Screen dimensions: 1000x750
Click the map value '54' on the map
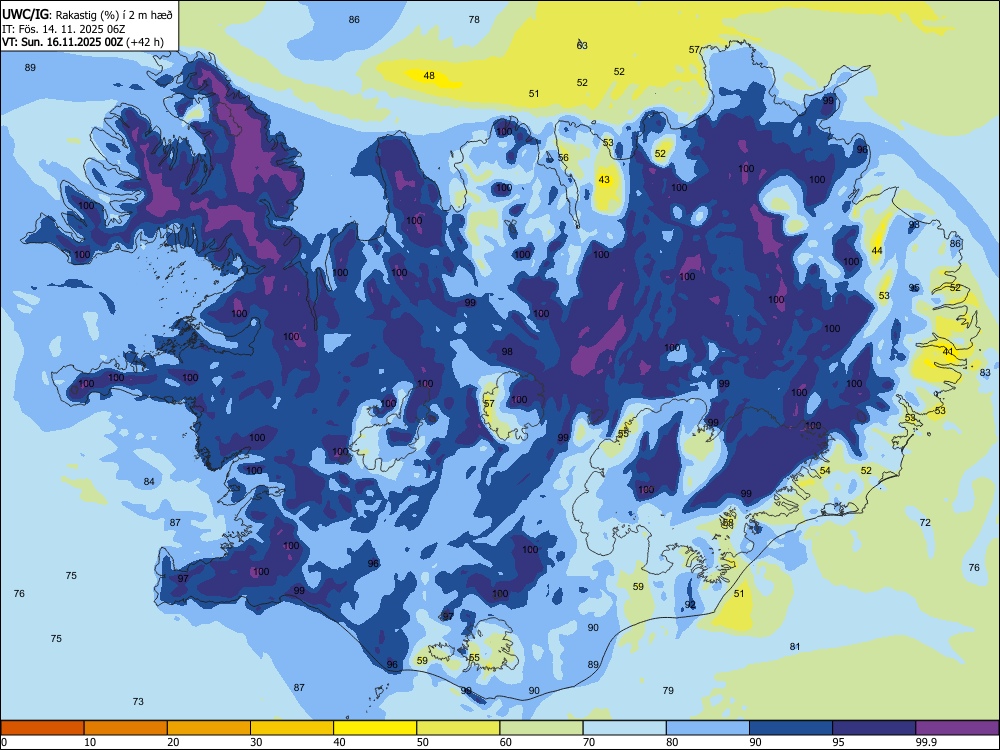pos(825,471)
